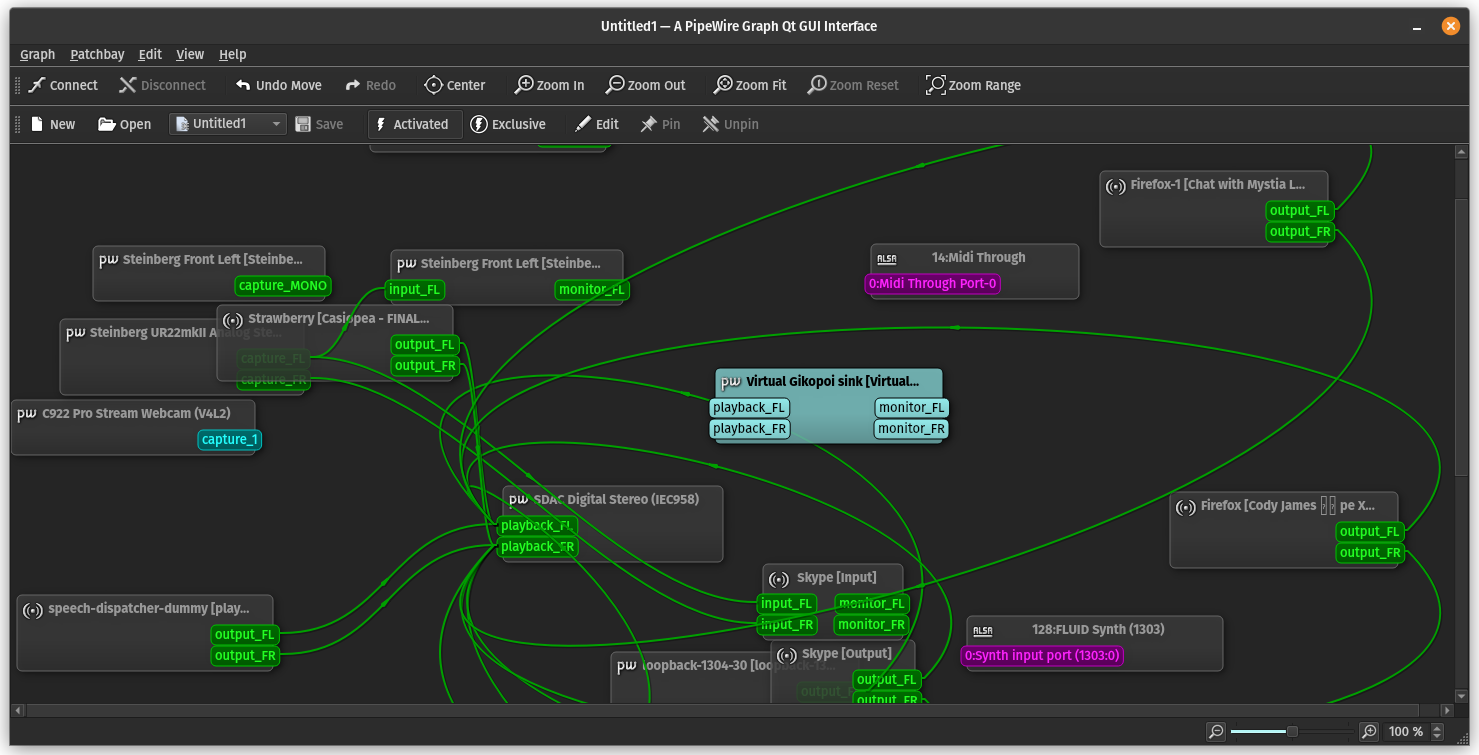Select Virtual Gikopoi playback_FR port

tap(749, 429)
